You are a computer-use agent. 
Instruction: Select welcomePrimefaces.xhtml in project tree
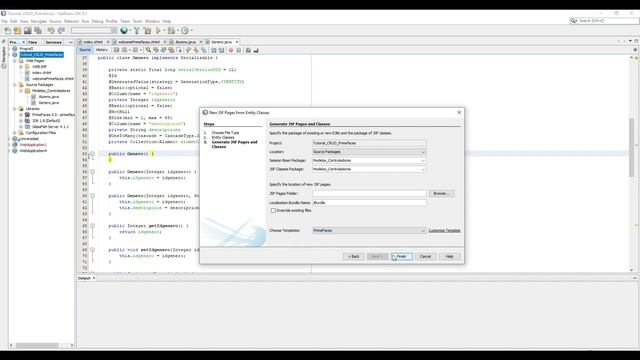53,78
